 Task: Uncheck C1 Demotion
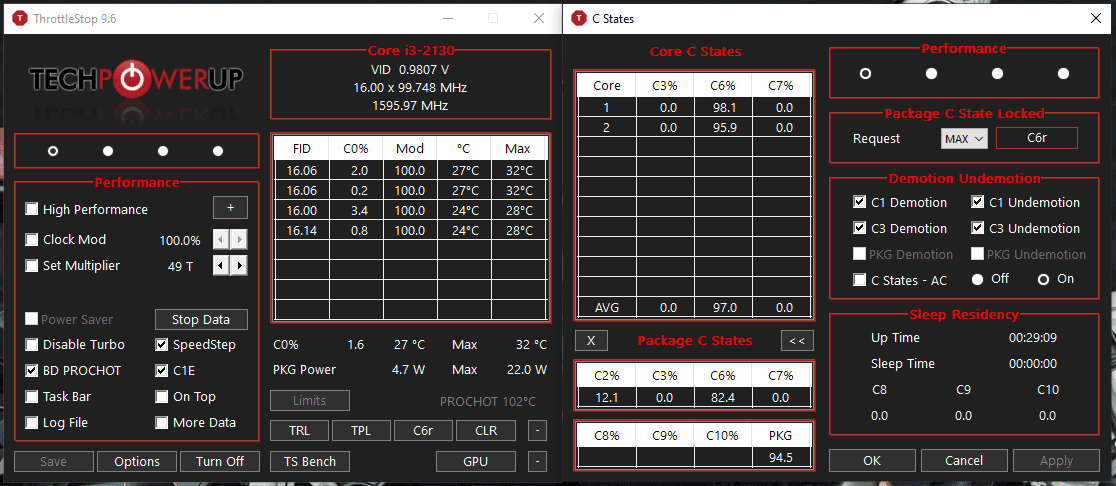(860, 202)
